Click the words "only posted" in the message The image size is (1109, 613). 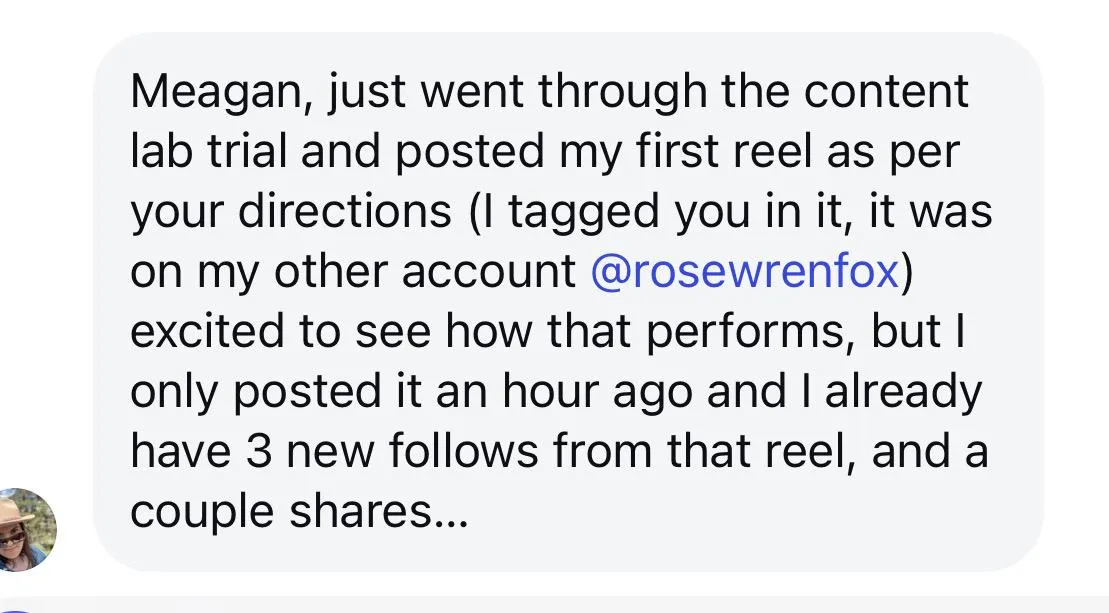click(x=249, y=393)
